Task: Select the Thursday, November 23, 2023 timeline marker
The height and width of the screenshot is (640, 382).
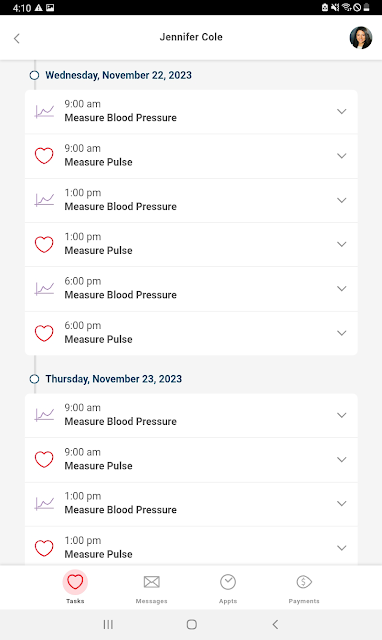Action: [x=34, y=379]
